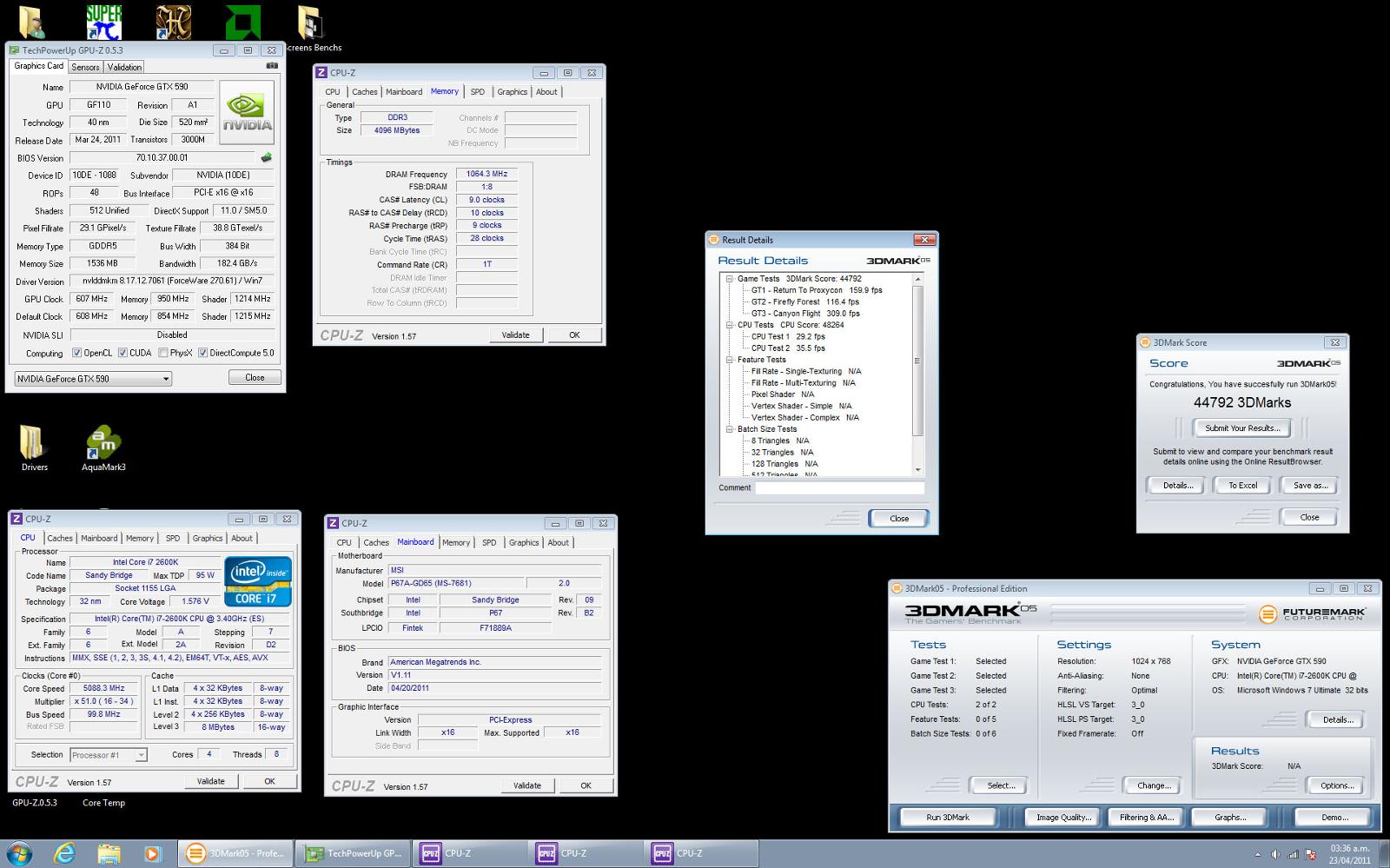This screenshot has height=868, width=1390.
Task: Open the game shortcut icon next to Super Pi
Action: click(x=173, y=22)
